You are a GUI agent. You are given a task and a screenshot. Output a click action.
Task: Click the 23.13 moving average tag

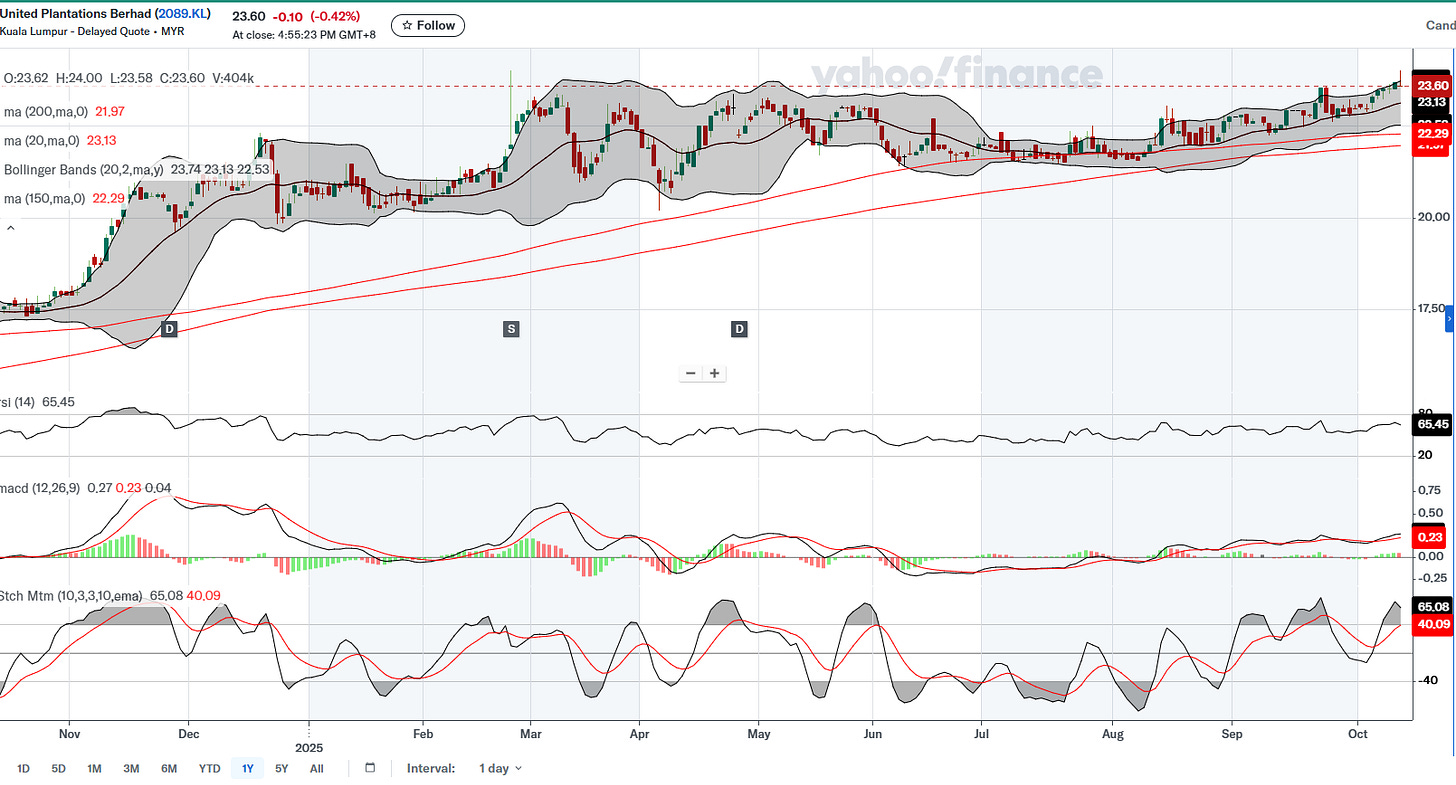[1433, 102]
